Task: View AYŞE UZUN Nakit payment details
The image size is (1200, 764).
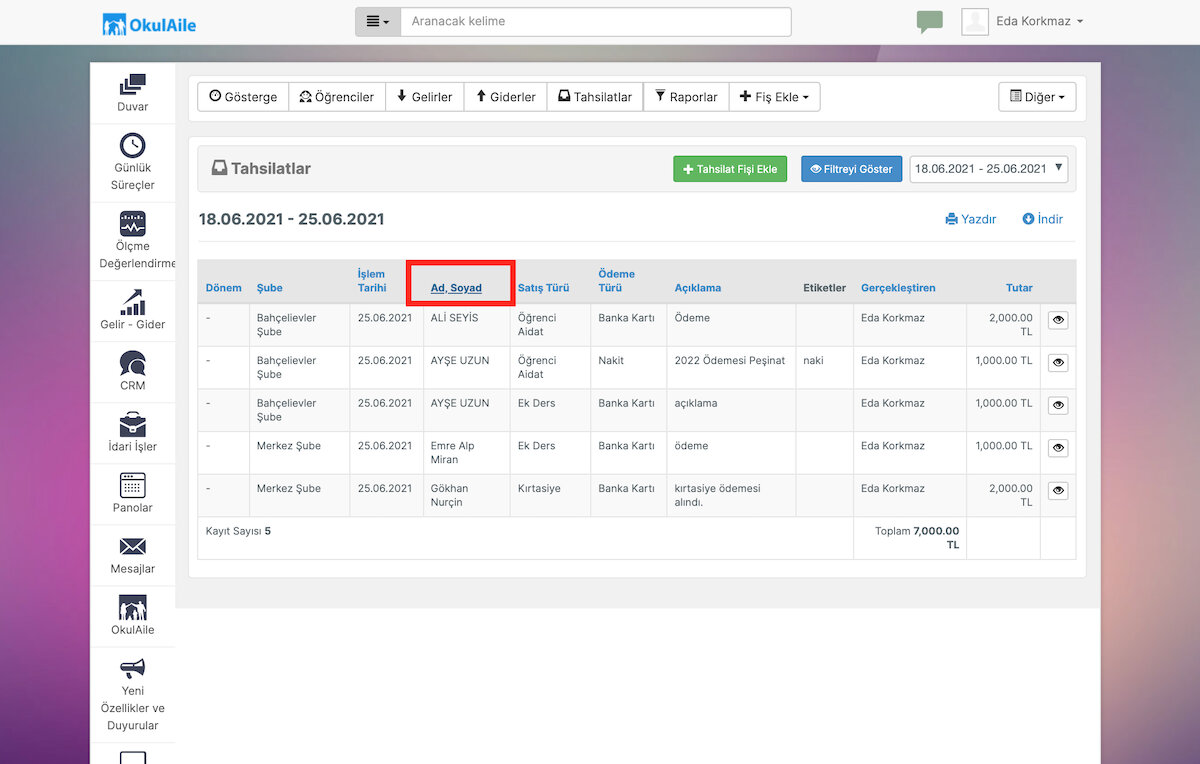Action: 1058,363
